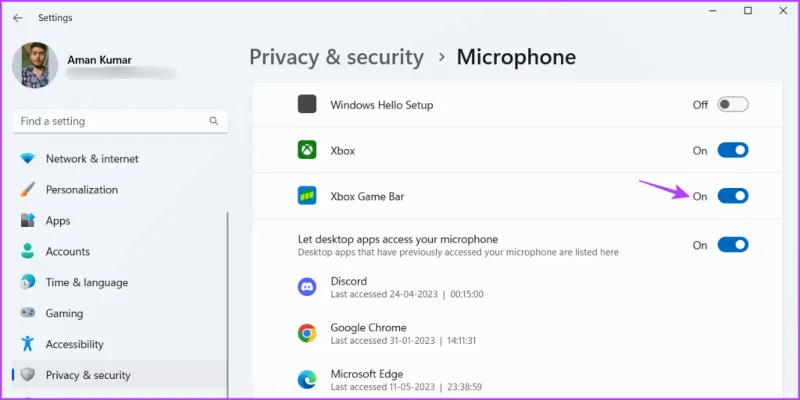Click the Microsoft Edge last accessed text
800x400 pixels.
[406, 387]
